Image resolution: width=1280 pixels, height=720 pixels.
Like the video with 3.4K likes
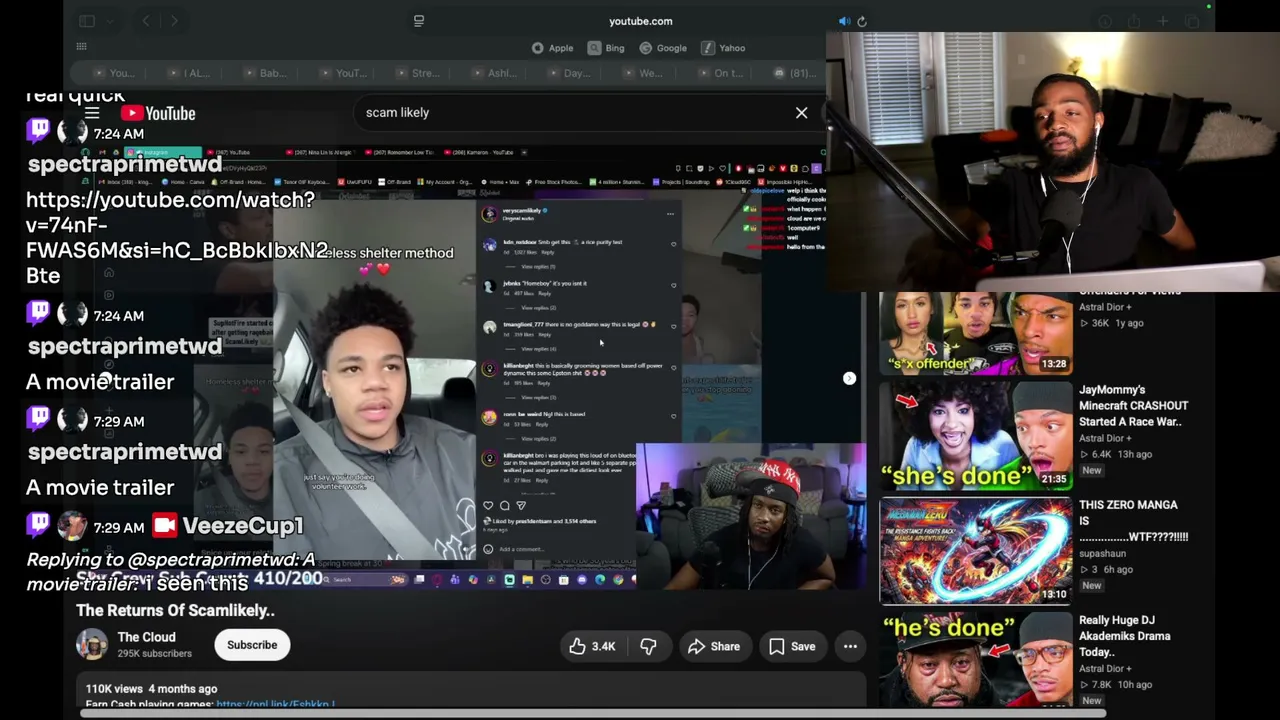coord(592,646)
